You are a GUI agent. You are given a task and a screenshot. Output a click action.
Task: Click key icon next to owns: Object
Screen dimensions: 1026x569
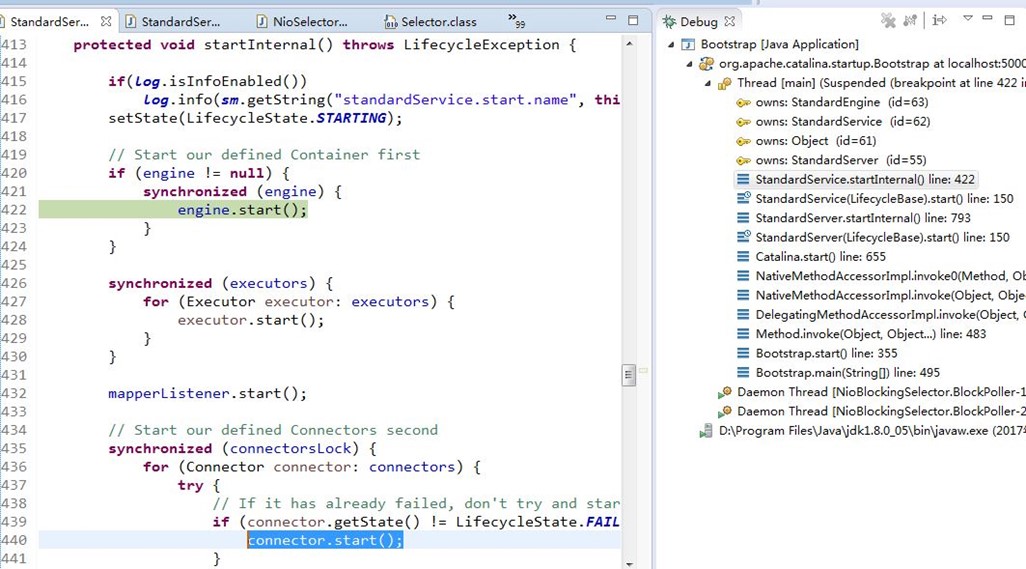pos(743,141)
